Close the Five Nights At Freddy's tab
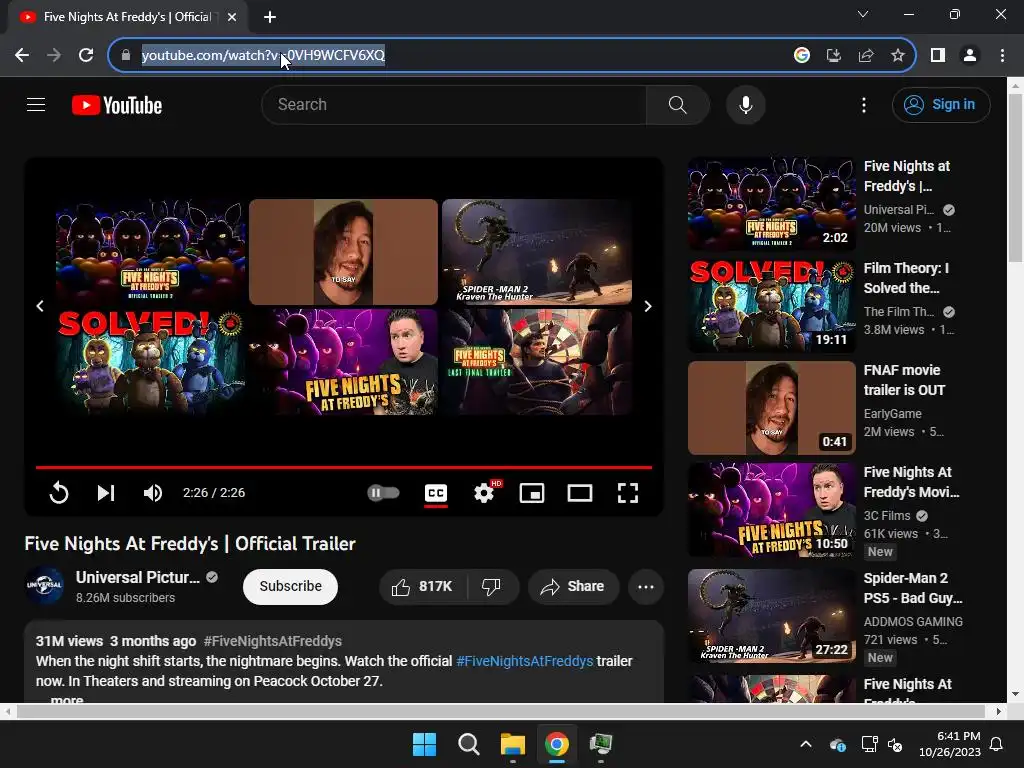 (232, 17)
